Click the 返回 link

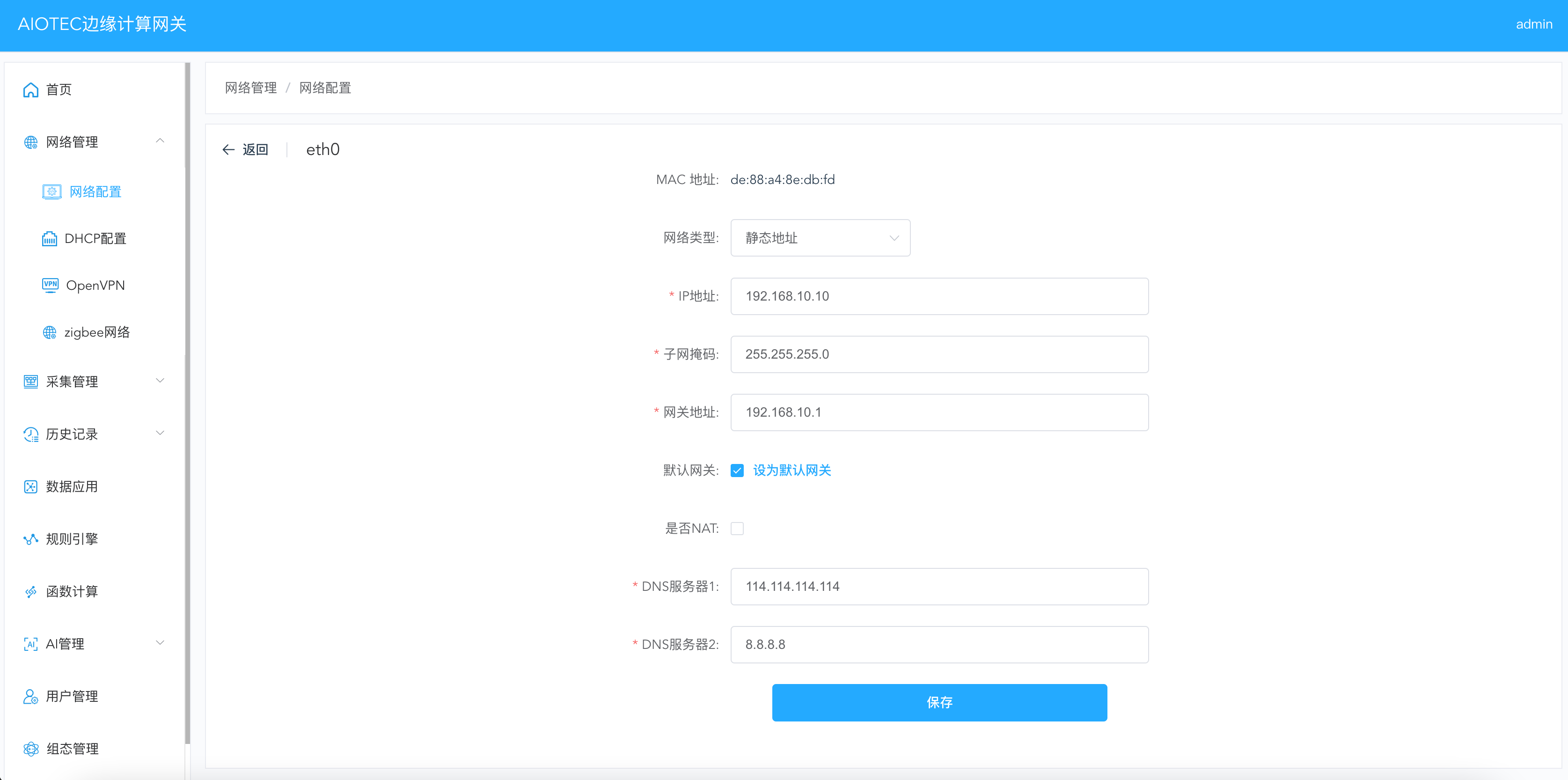pos(255,150)
